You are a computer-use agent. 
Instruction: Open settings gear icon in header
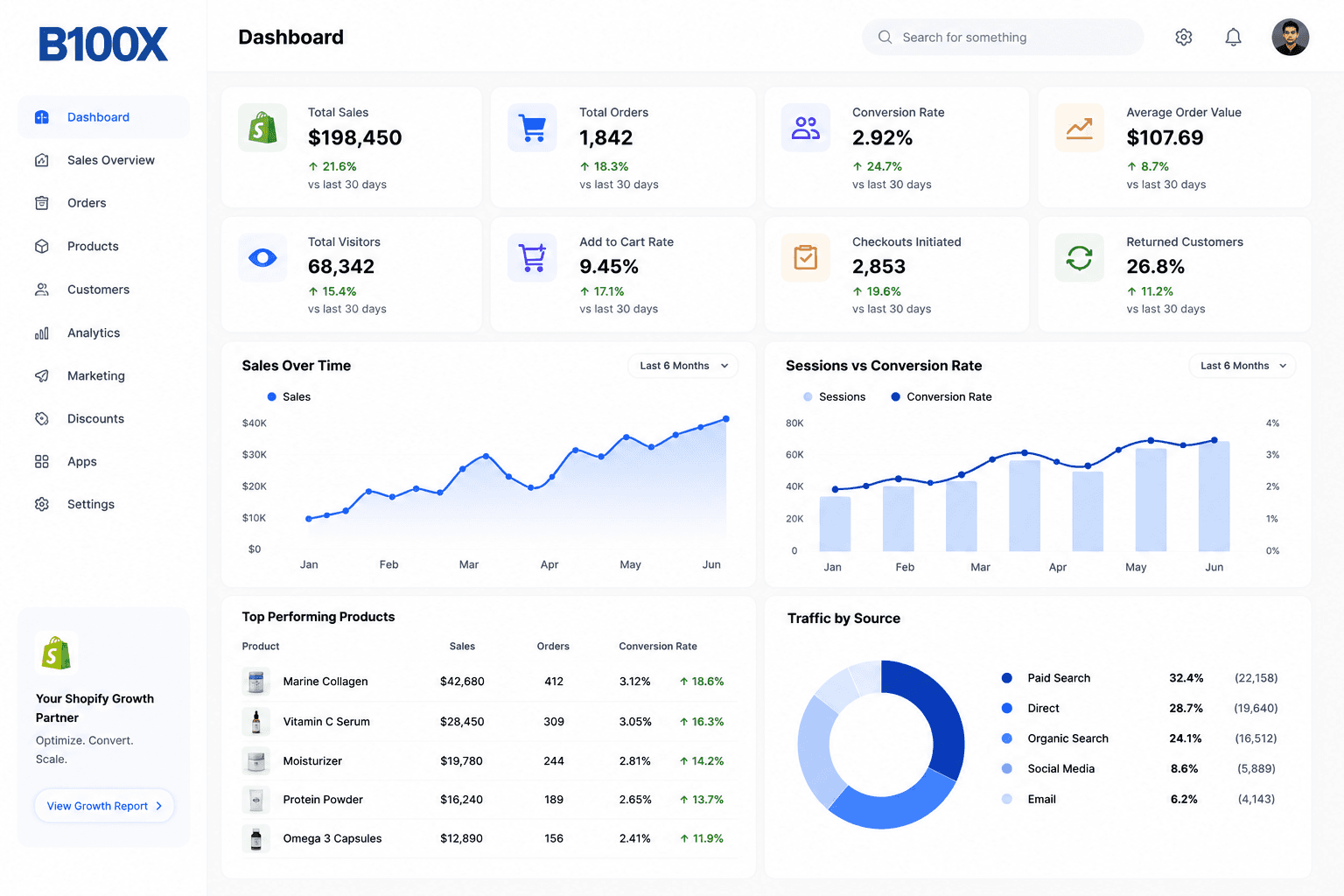tap(1183, 37)
